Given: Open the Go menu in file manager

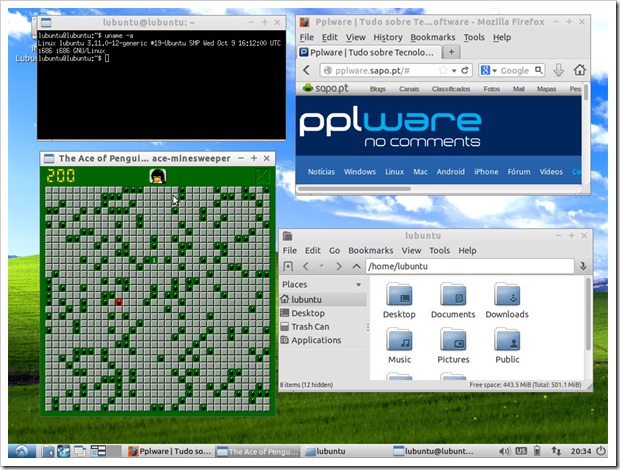Looking at the screenshot, I should [x=335, y=251].
